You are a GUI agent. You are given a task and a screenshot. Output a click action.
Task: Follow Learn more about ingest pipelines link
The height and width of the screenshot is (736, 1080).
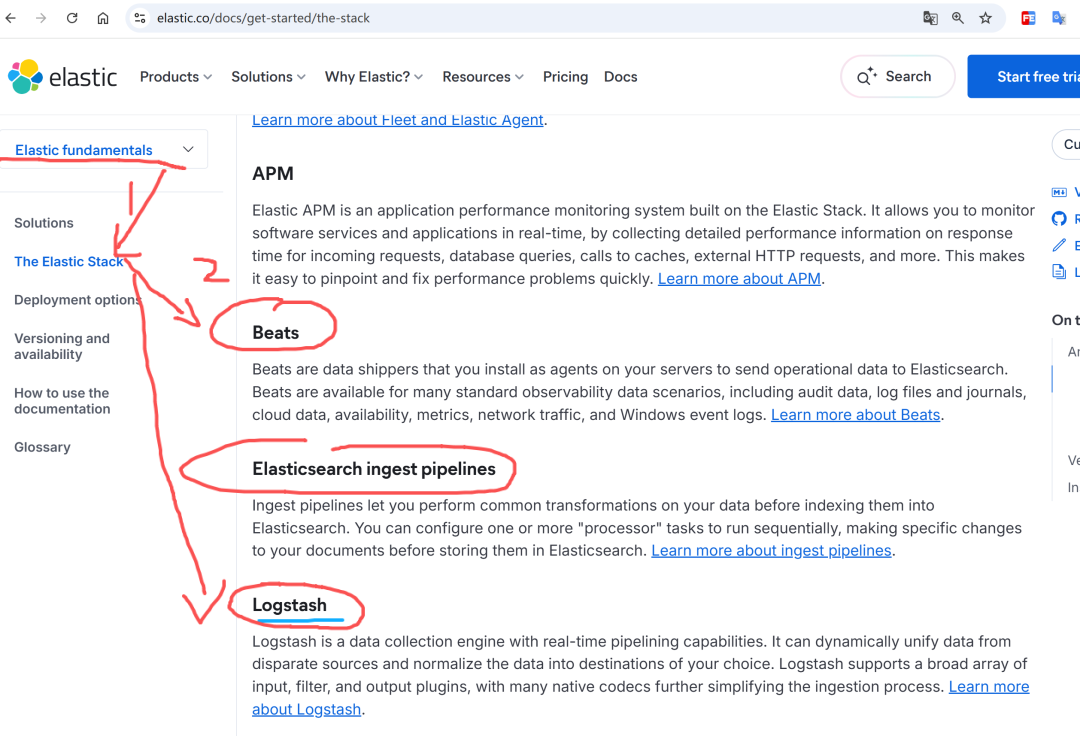771,551
